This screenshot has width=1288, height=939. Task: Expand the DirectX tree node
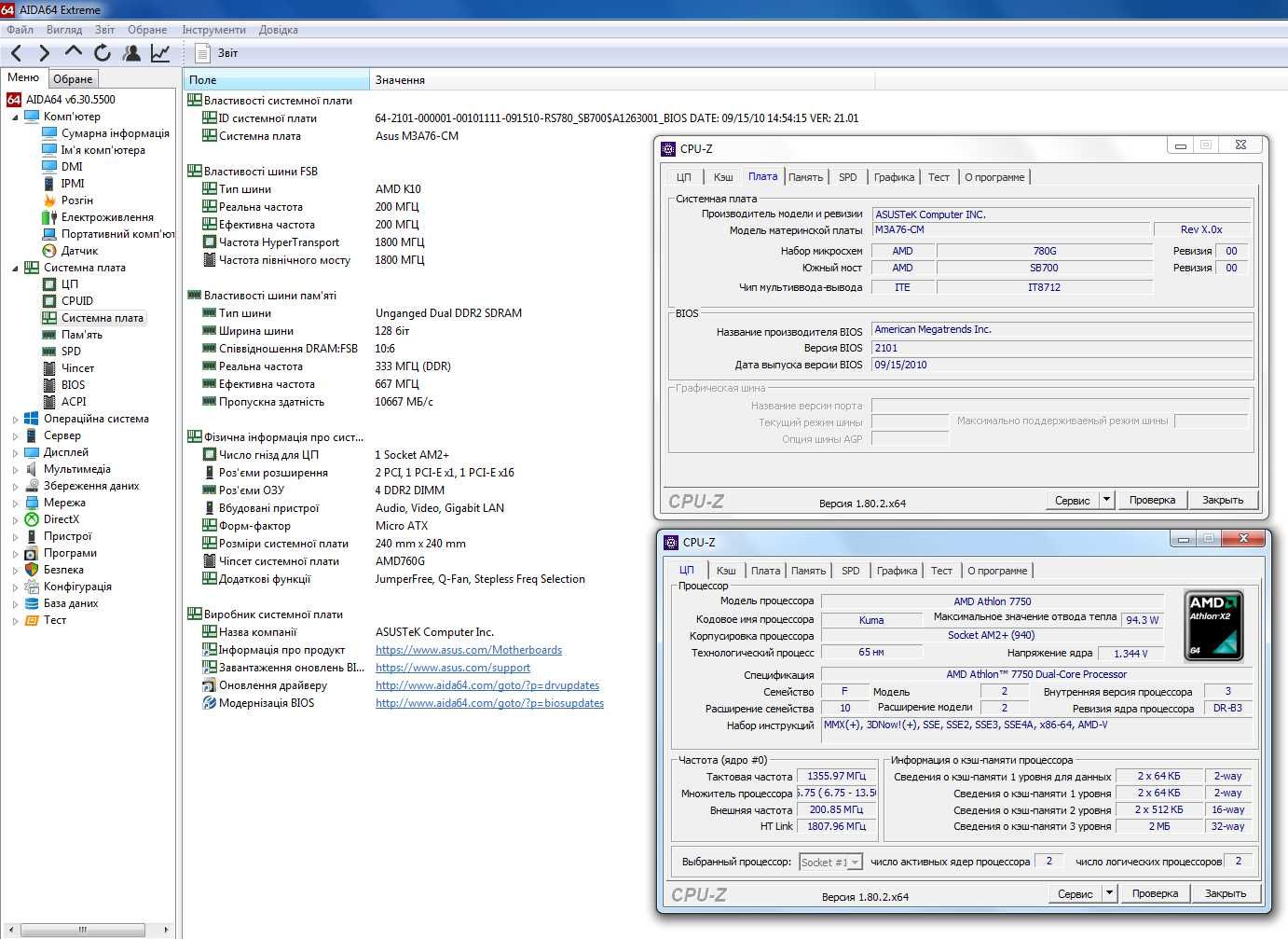click(15, 519)
